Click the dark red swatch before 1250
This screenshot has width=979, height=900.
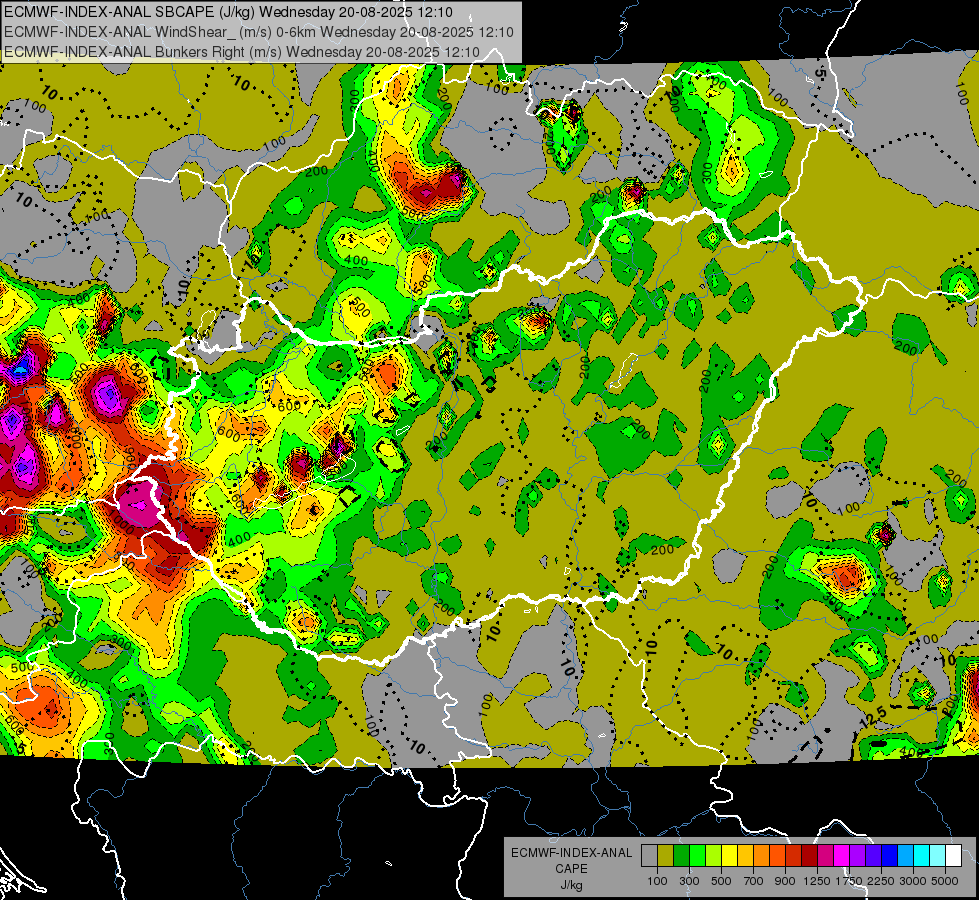[x=809, y=855]
